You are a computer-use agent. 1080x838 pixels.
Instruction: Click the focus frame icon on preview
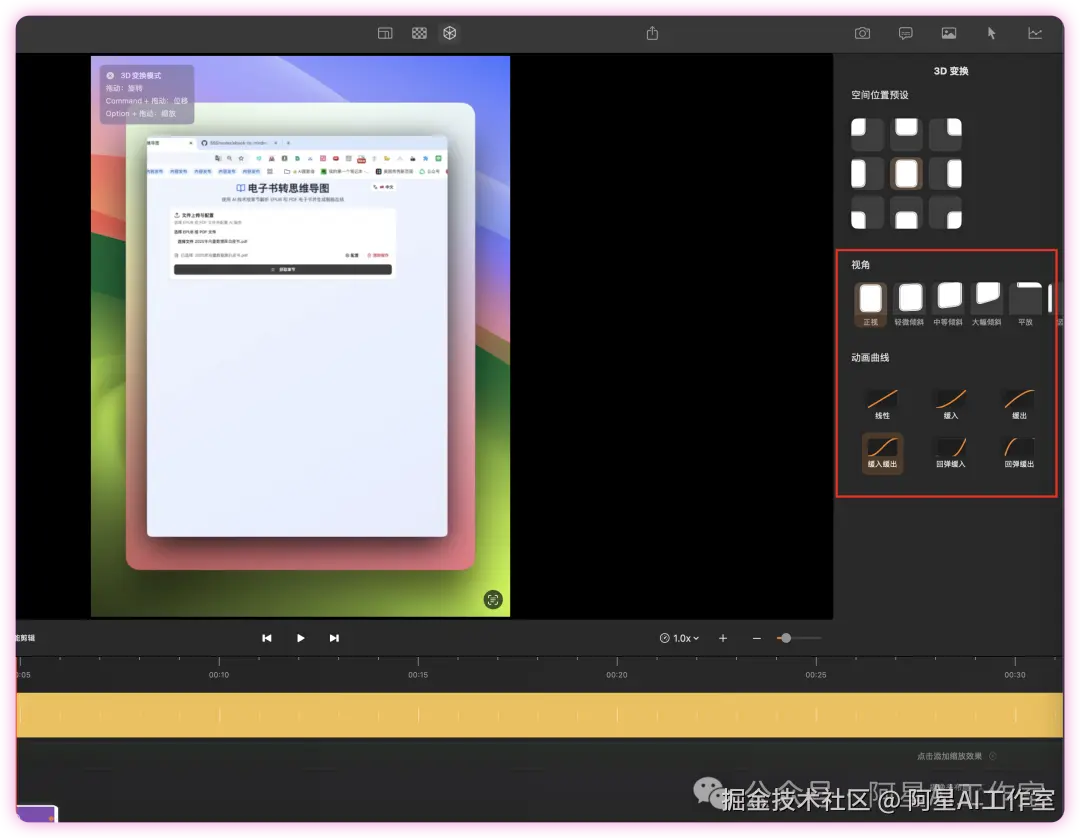pos(493,600)
